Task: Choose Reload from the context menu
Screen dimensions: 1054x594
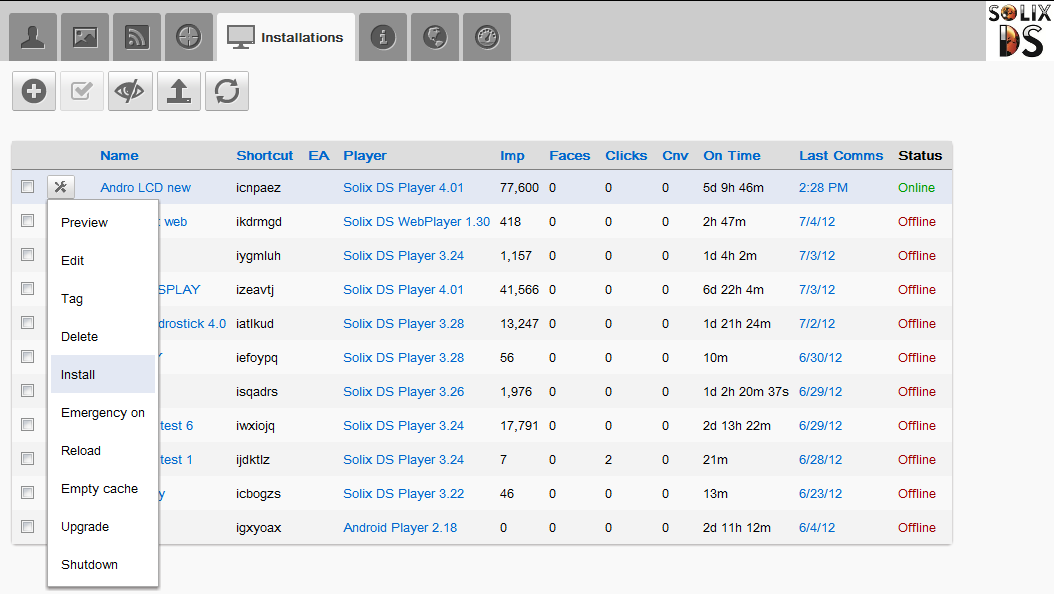Action: point(103,450)
